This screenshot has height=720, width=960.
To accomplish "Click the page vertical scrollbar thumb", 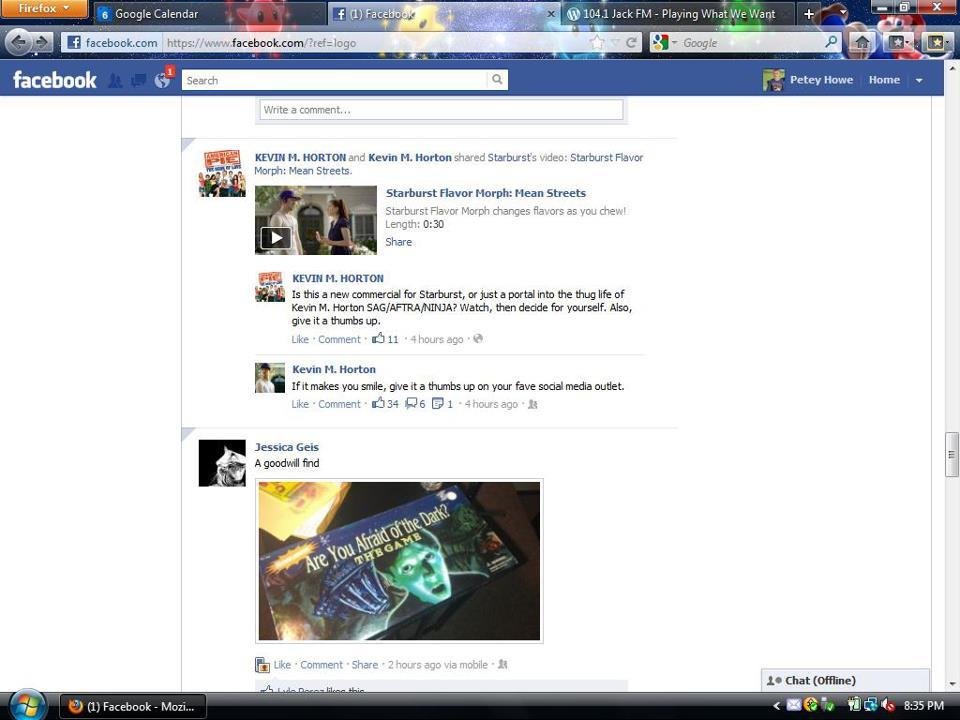I will 951,454.
